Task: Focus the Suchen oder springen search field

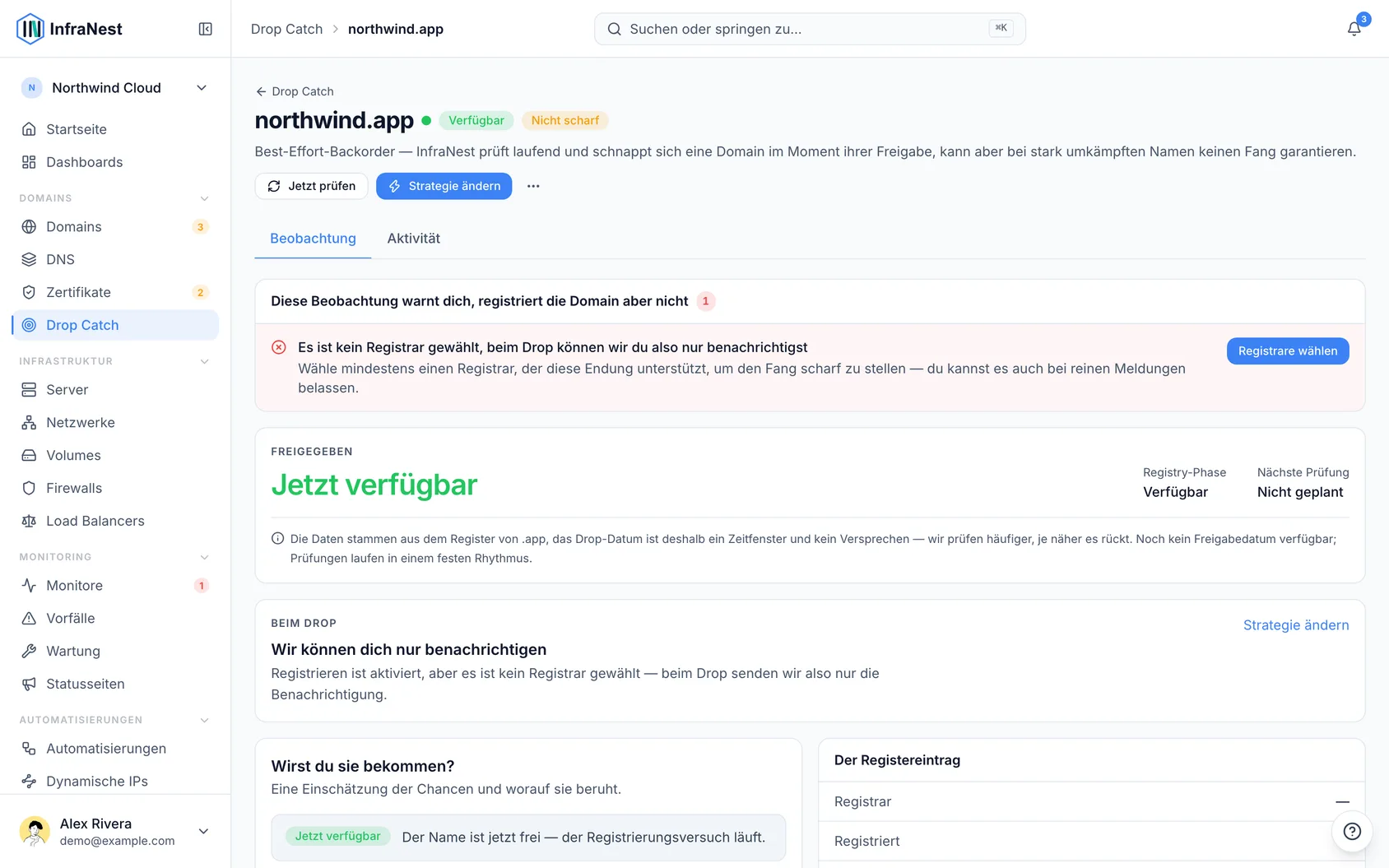Action: (810, 29)
